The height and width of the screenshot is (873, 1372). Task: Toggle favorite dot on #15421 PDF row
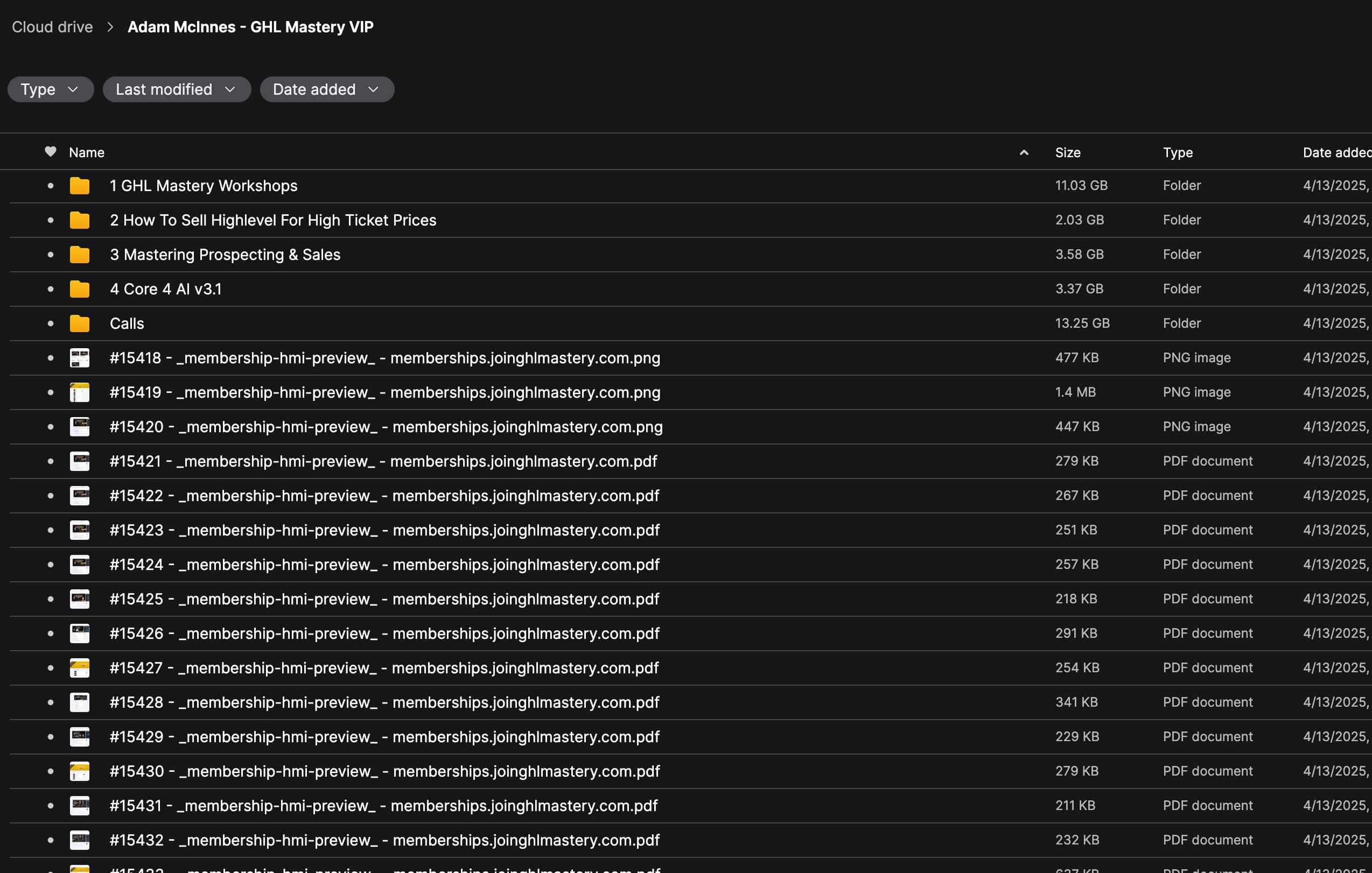(x=50, y=461)
